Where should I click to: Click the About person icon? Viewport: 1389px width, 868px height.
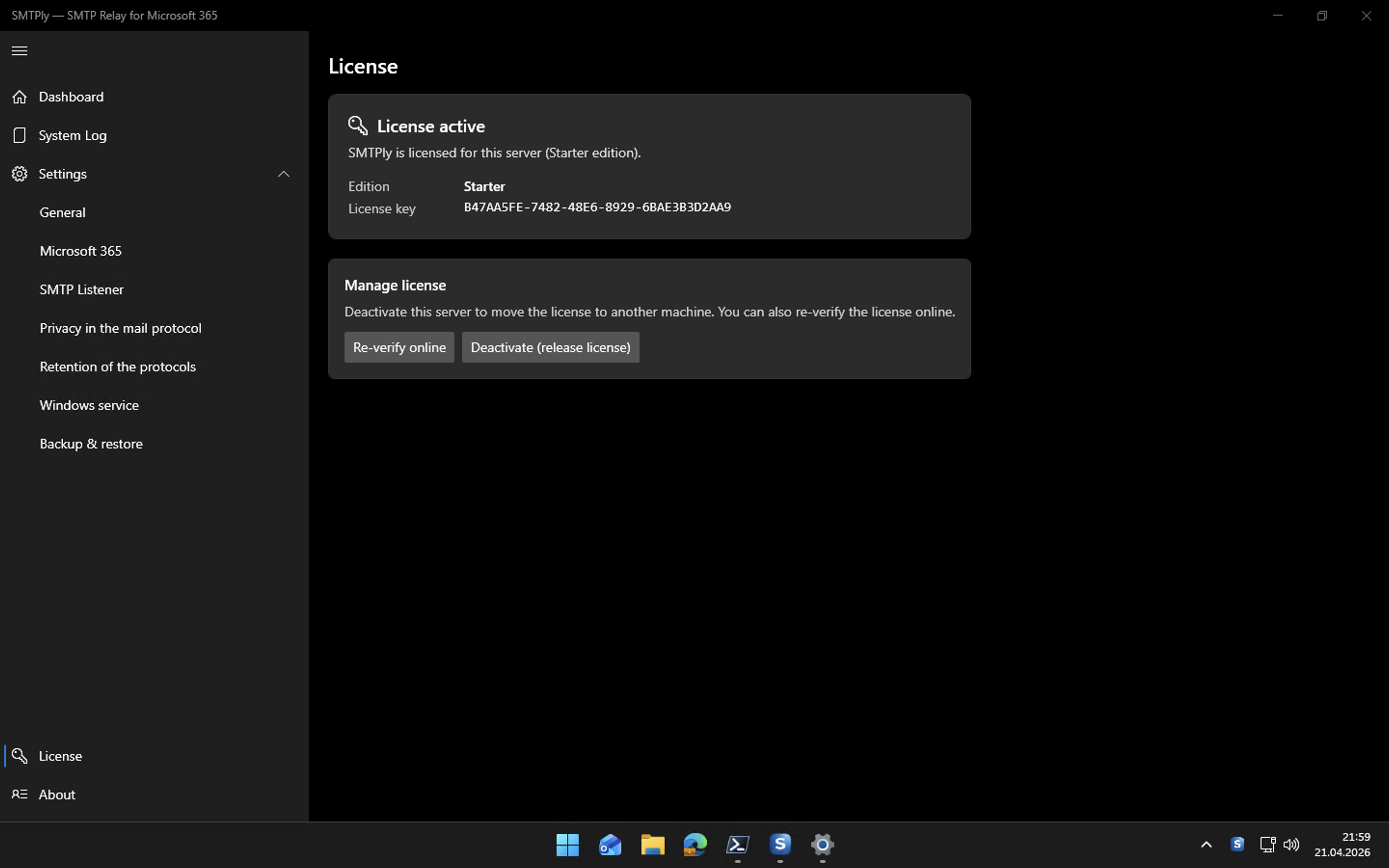(19, 795)
